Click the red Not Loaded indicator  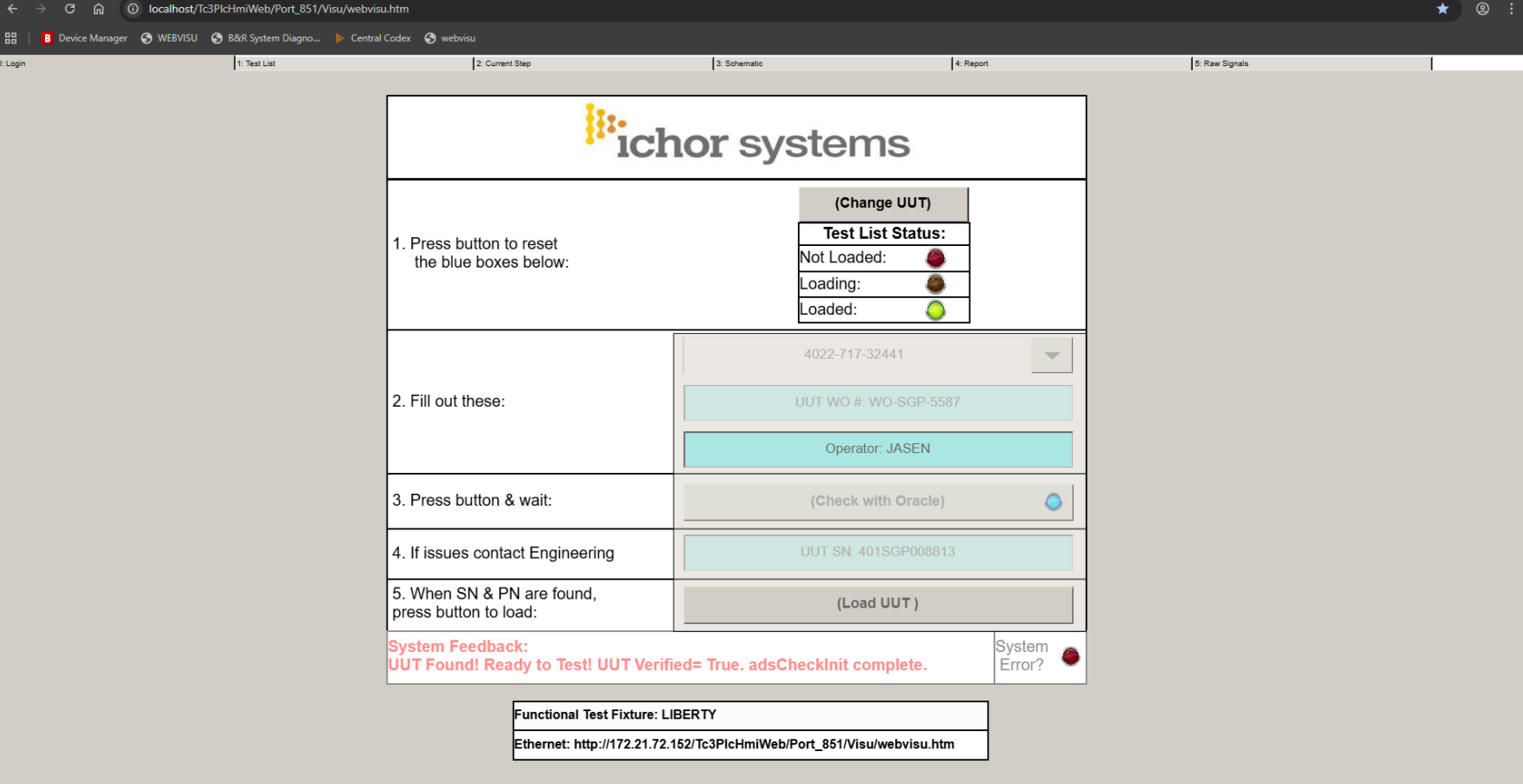click(x=935, y=258)
